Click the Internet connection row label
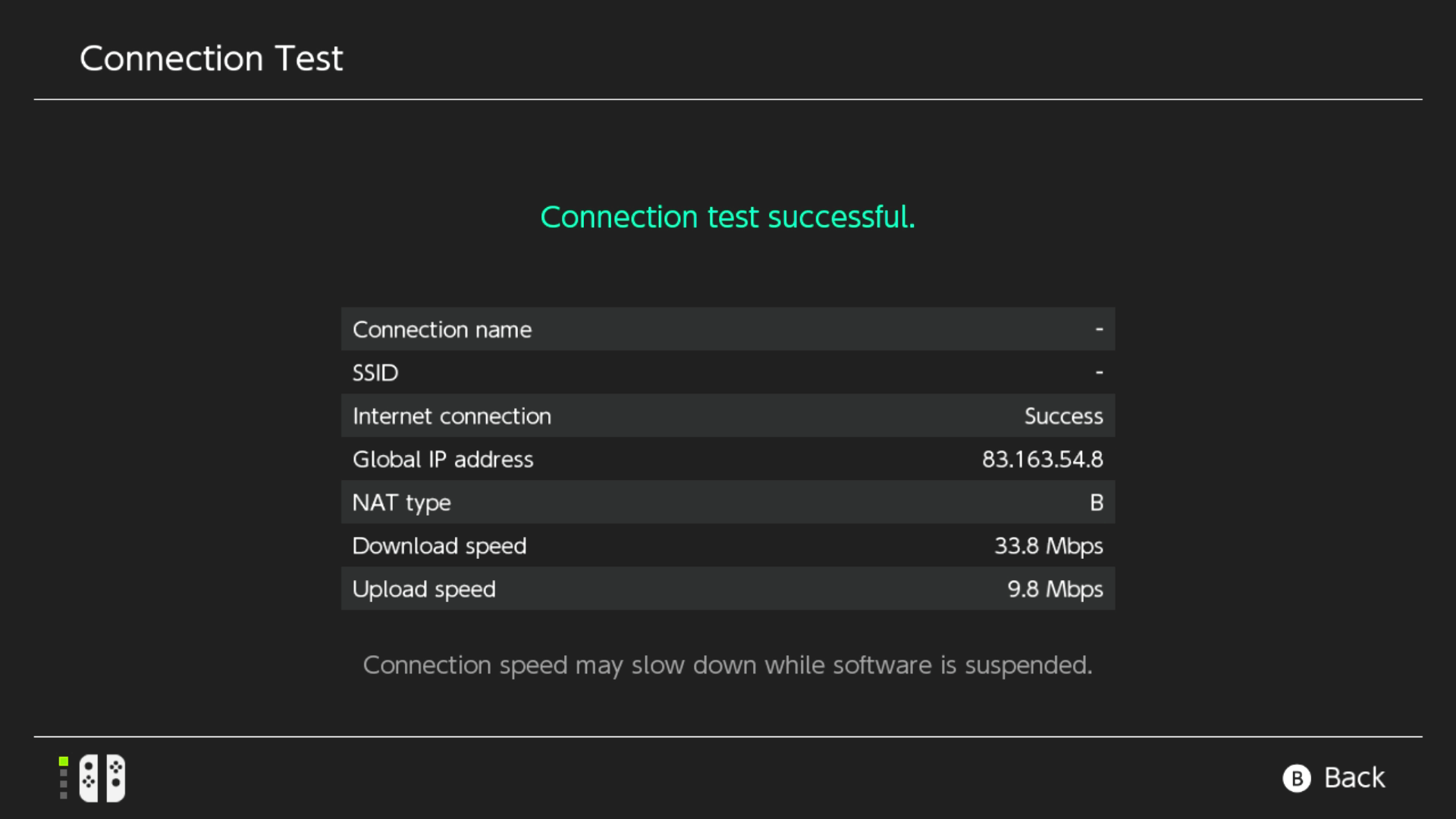 [452, 416]
